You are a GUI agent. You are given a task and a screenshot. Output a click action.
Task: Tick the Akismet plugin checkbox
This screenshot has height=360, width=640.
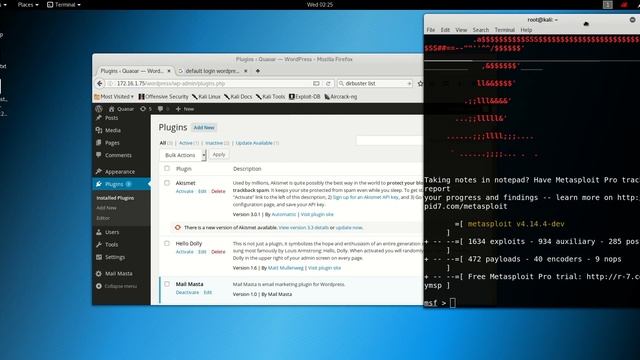click(x=167, y=183)
